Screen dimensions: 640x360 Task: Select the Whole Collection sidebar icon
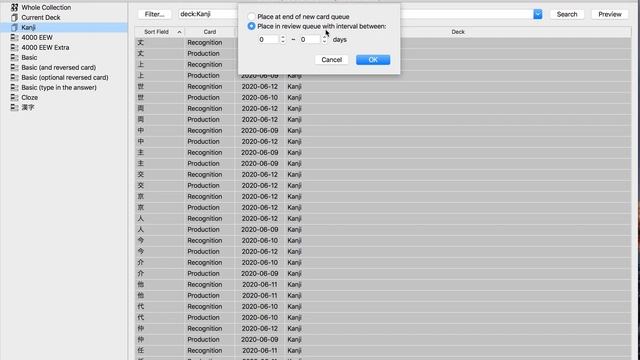click(x=14, y=7)
